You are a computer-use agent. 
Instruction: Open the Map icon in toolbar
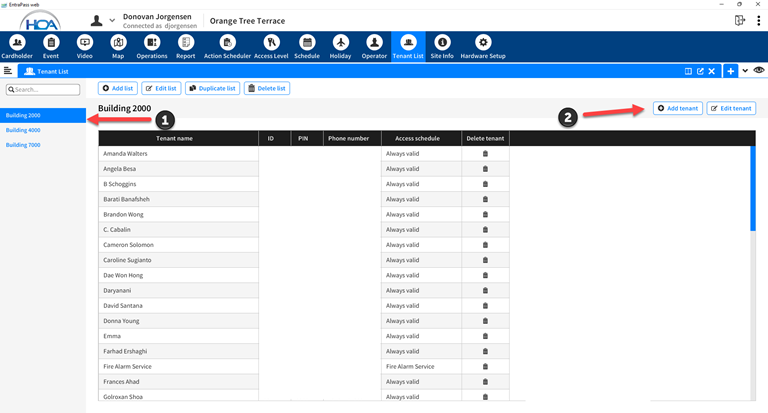118,42
